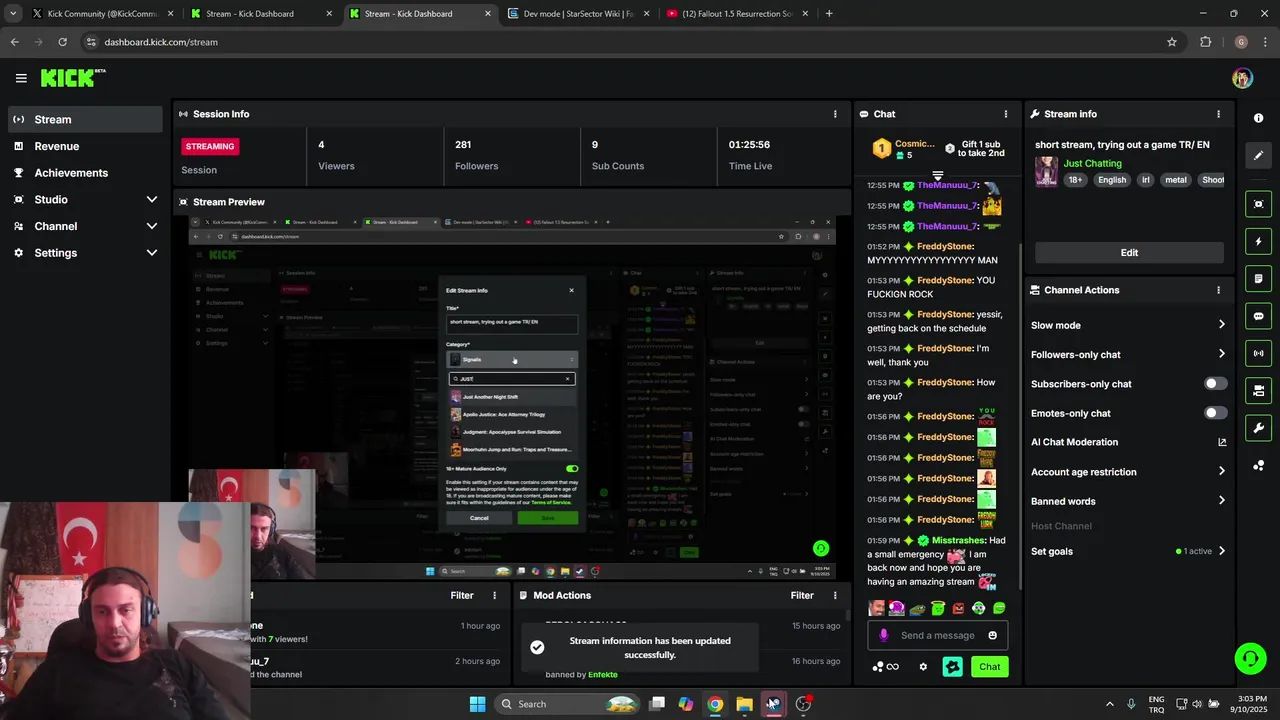Select Stream in left navigation
Screen dimensions: 1280x720
point(85,119)
